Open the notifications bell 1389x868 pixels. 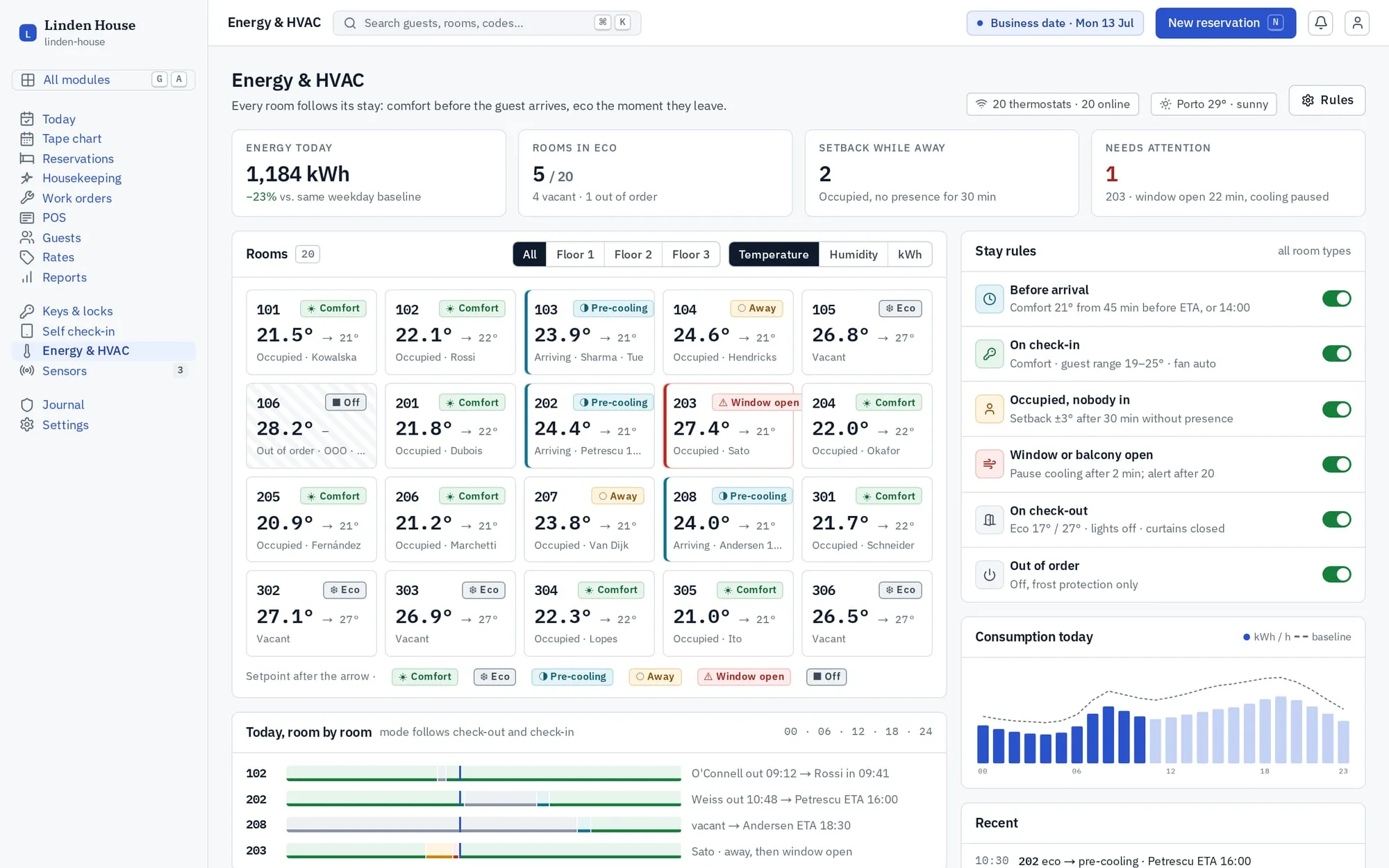[x=1320, y=23]
